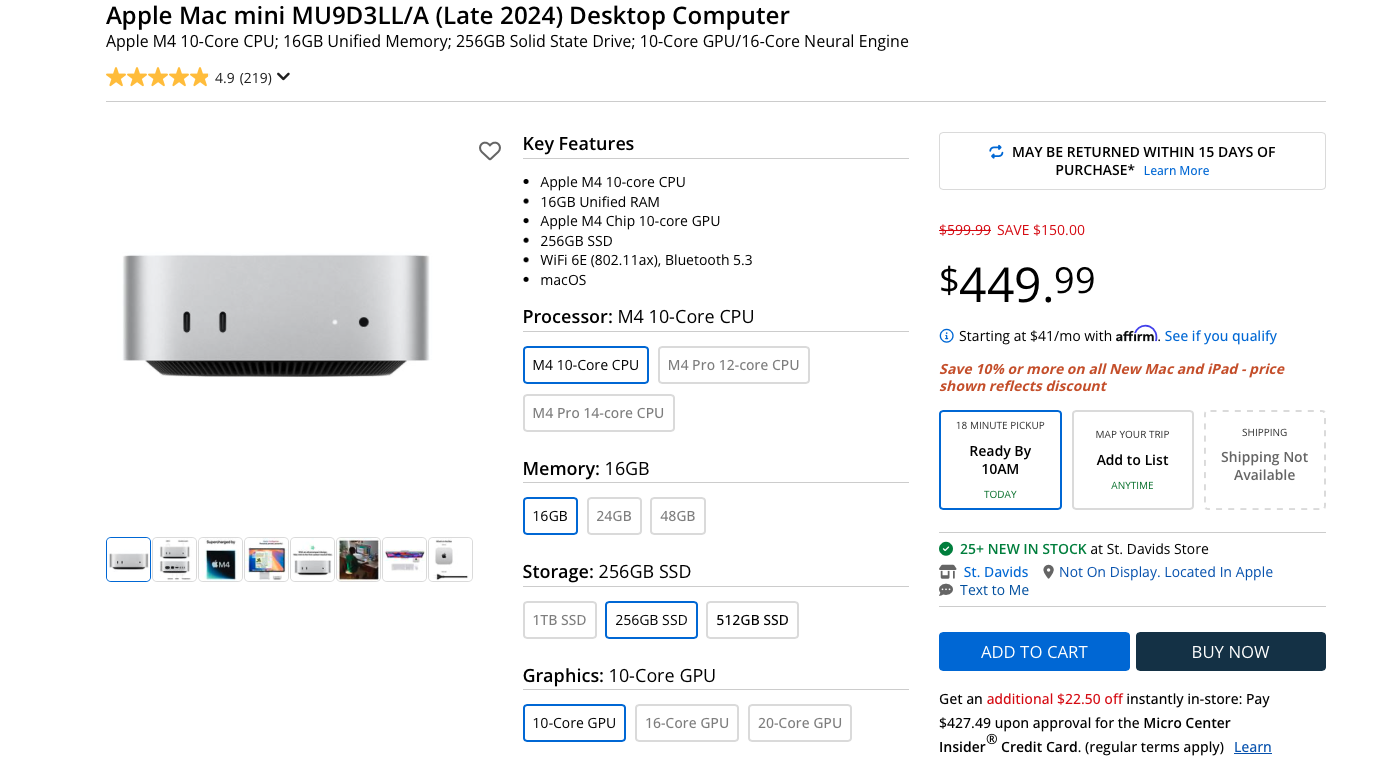
Task: Open the See if you qualify link
Action: point(1220,336)
